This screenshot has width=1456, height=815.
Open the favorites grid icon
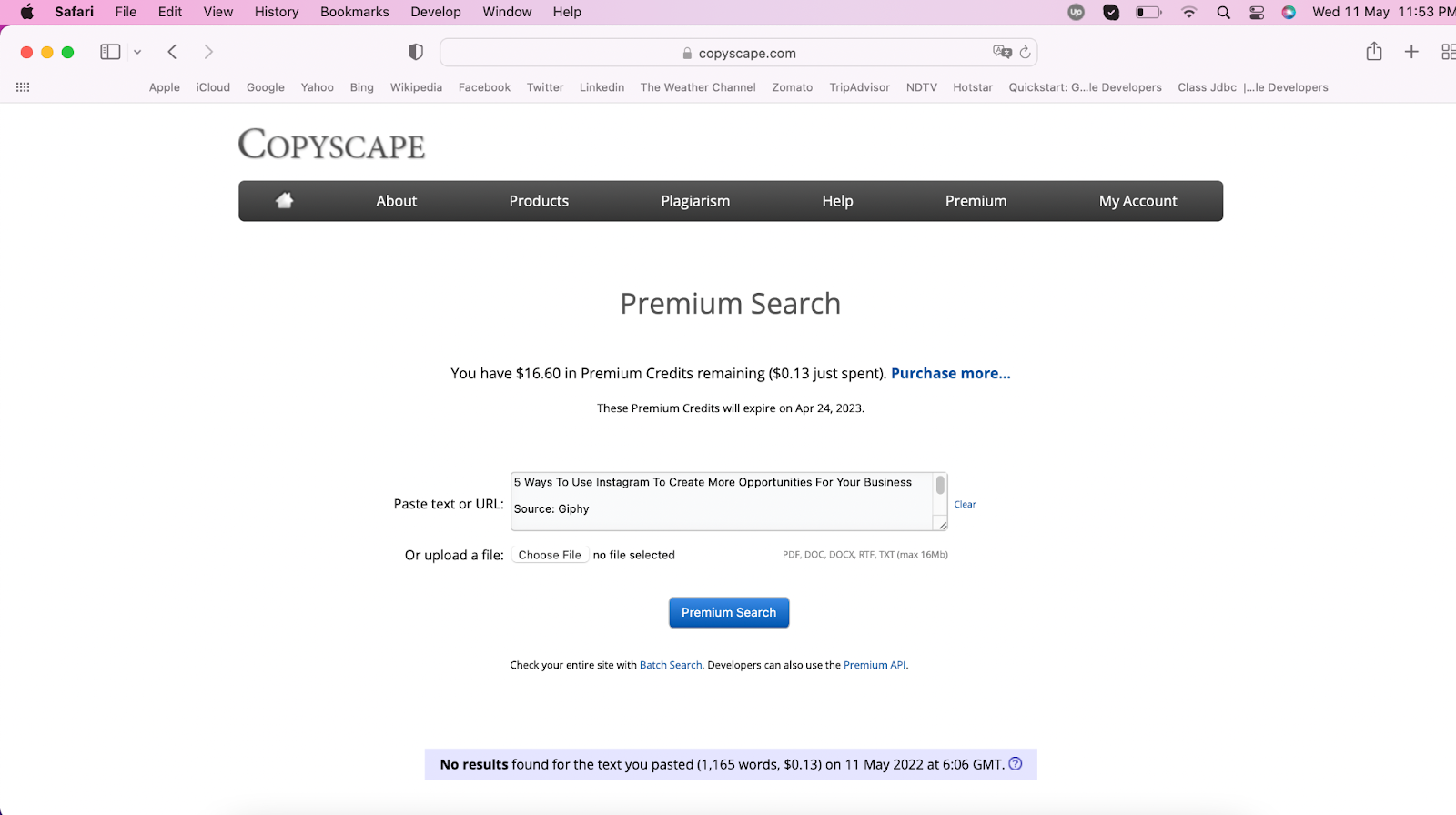coord(23,87)
